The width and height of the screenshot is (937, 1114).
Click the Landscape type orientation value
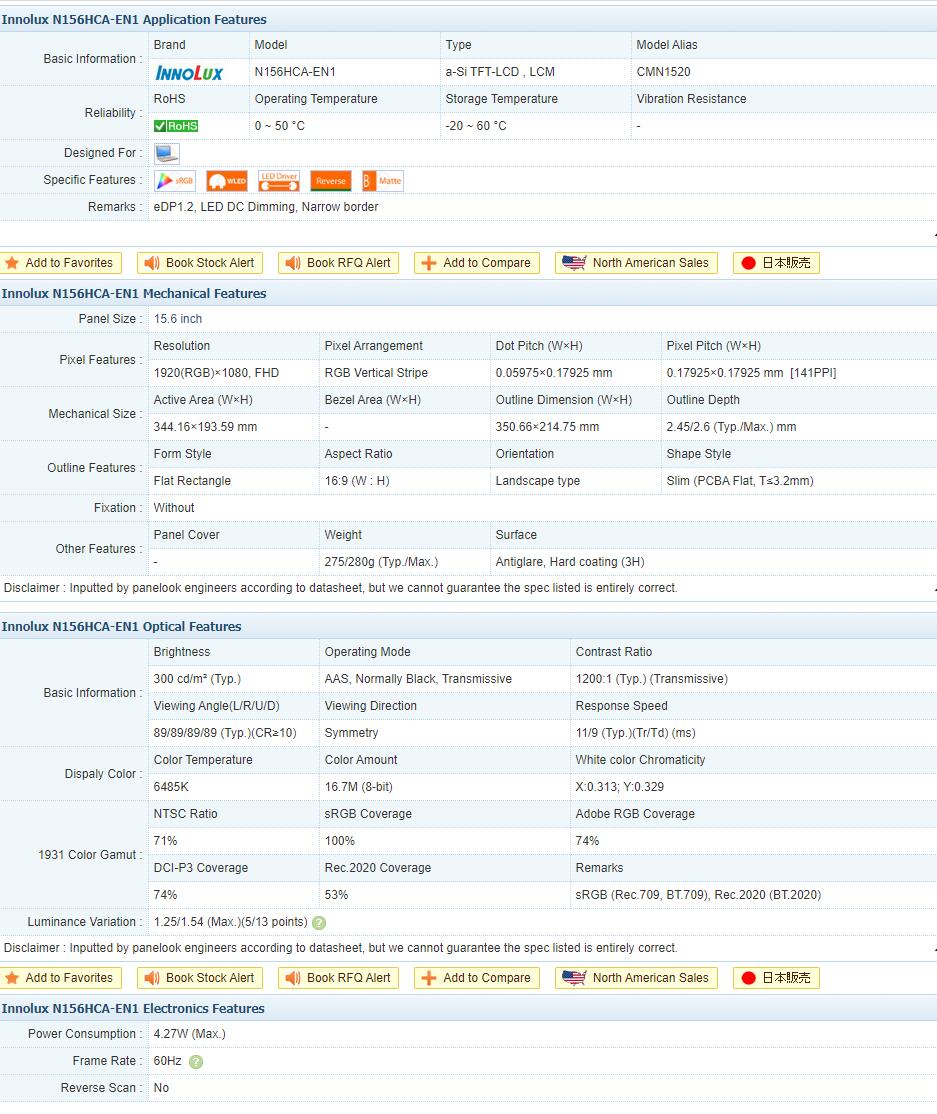[x=538, y=481]
